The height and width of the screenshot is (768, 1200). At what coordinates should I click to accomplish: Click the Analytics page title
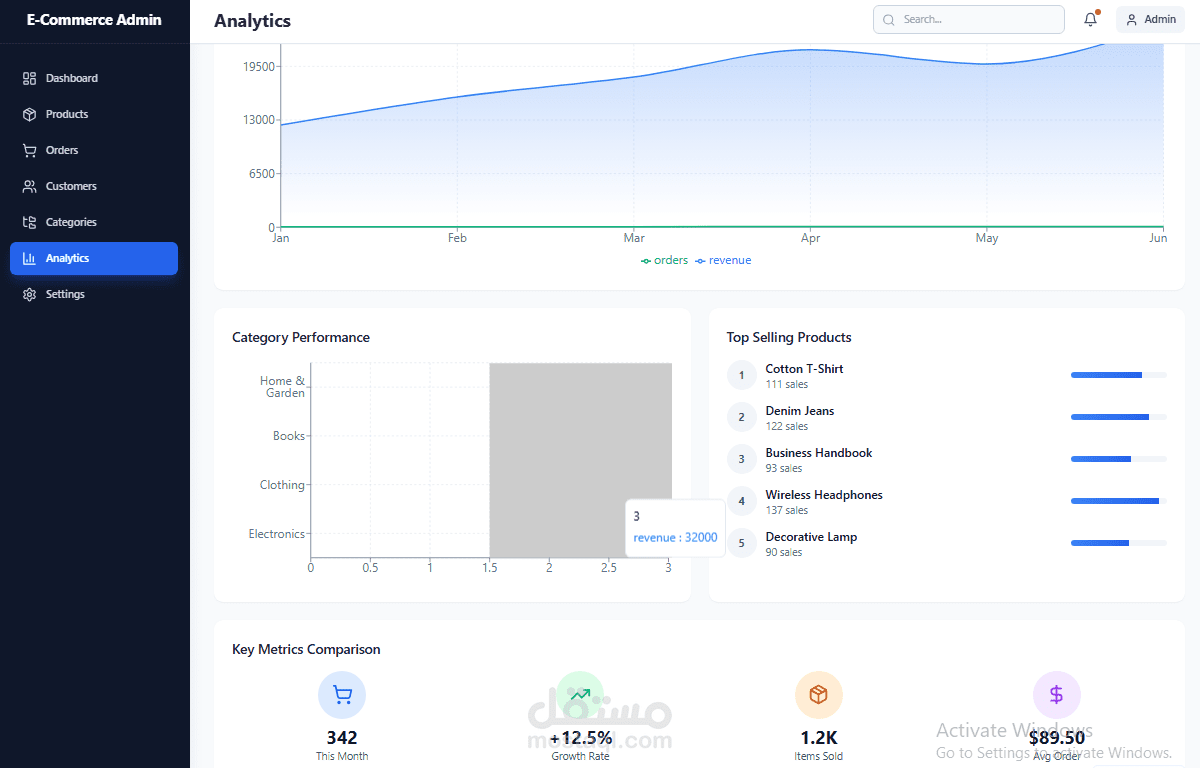point(253,21)
